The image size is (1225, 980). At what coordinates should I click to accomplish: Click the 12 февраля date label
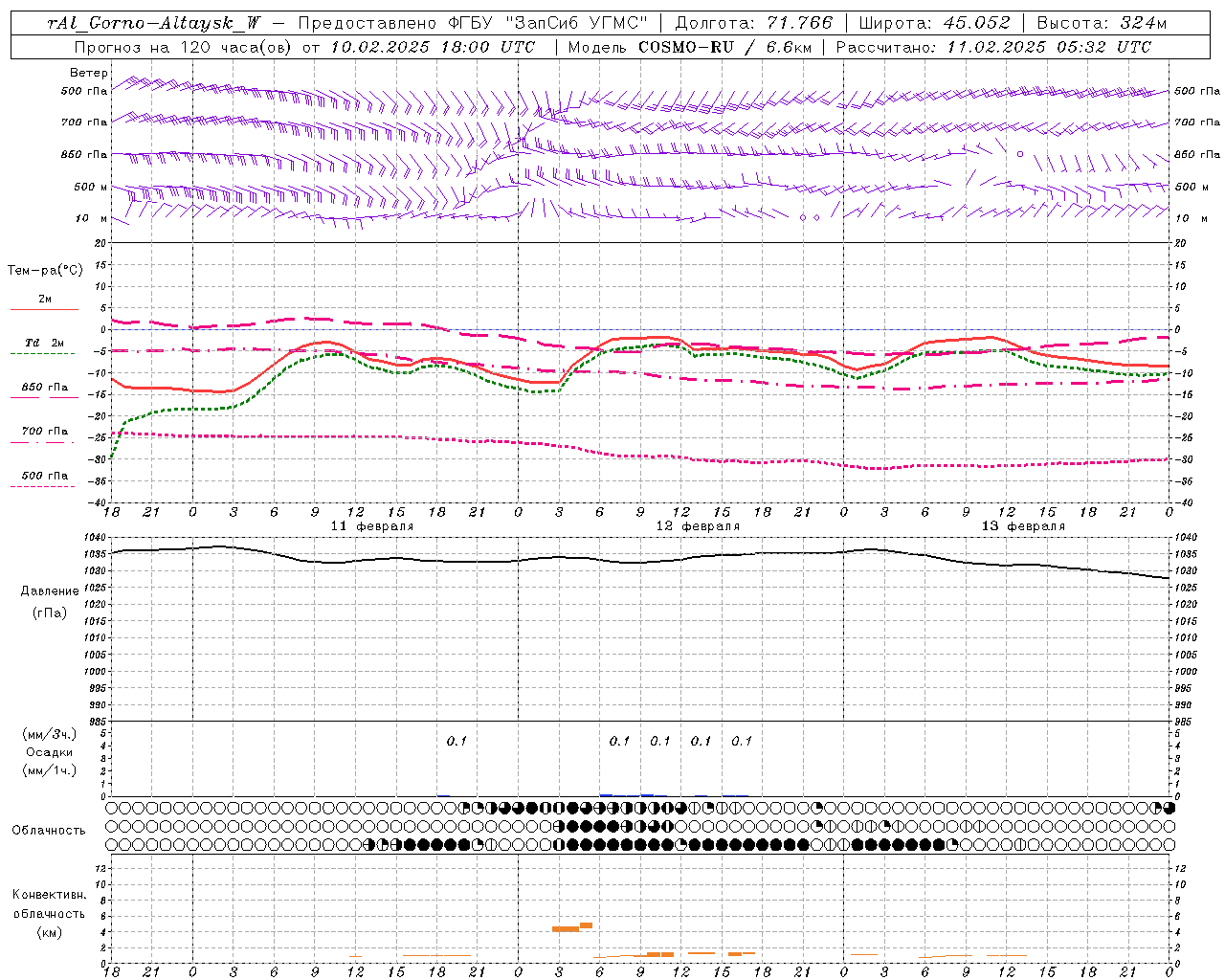(698, 526)
